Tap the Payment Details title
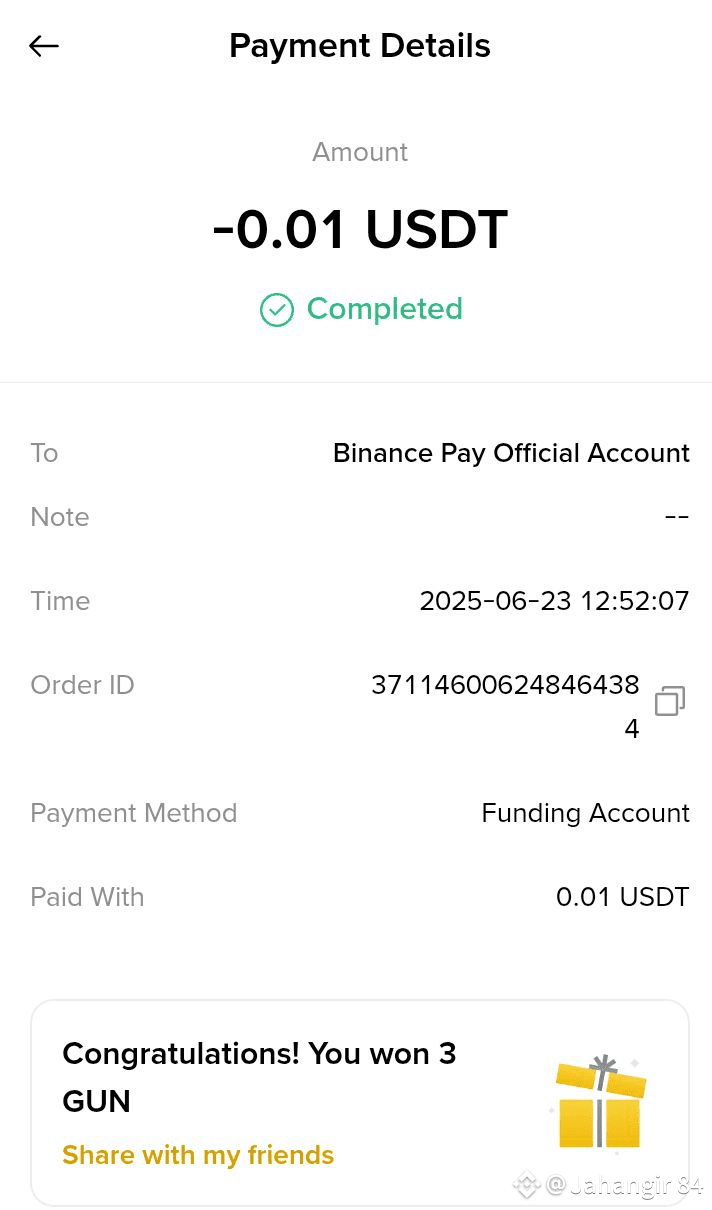Viewport: 712px width, 1210px height. point(360,46)
